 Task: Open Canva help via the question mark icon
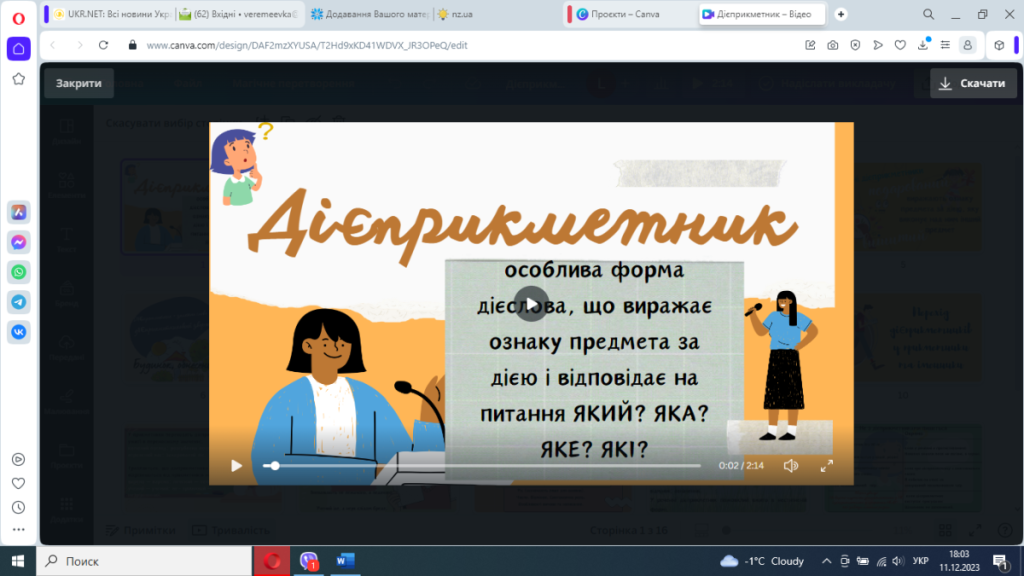[x=1005, y=530]
